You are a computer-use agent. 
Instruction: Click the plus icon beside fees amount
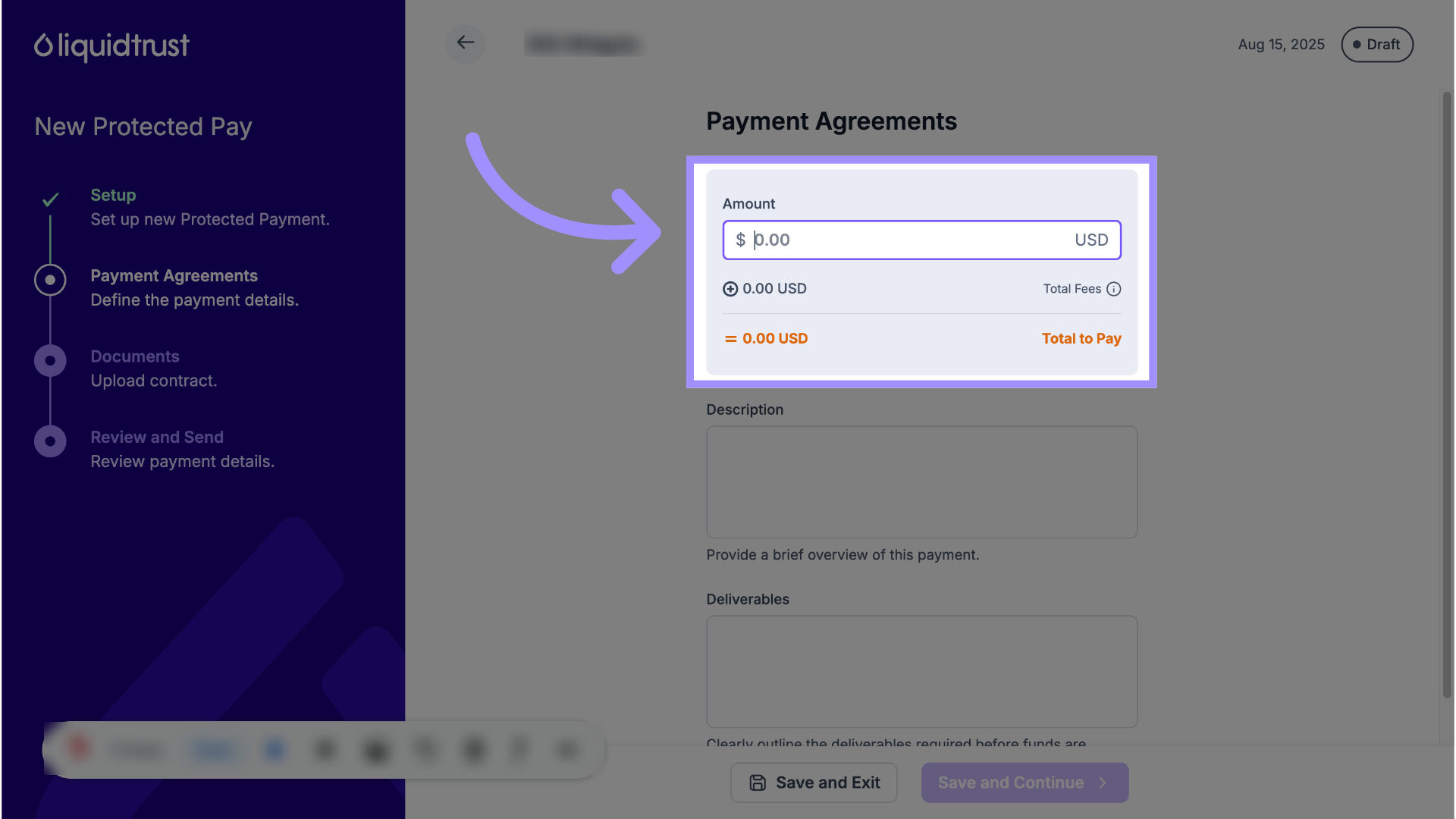point(730,289)
